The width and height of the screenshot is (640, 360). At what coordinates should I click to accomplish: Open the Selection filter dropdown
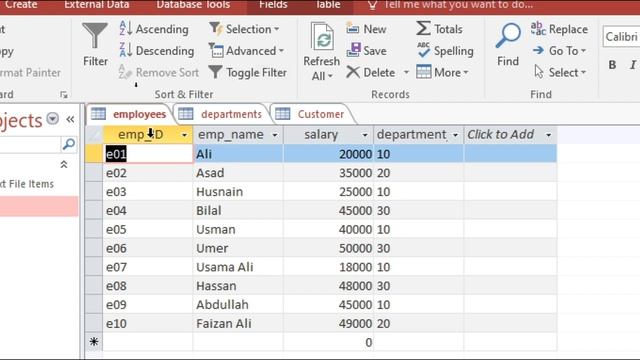(x=244, y=29)
